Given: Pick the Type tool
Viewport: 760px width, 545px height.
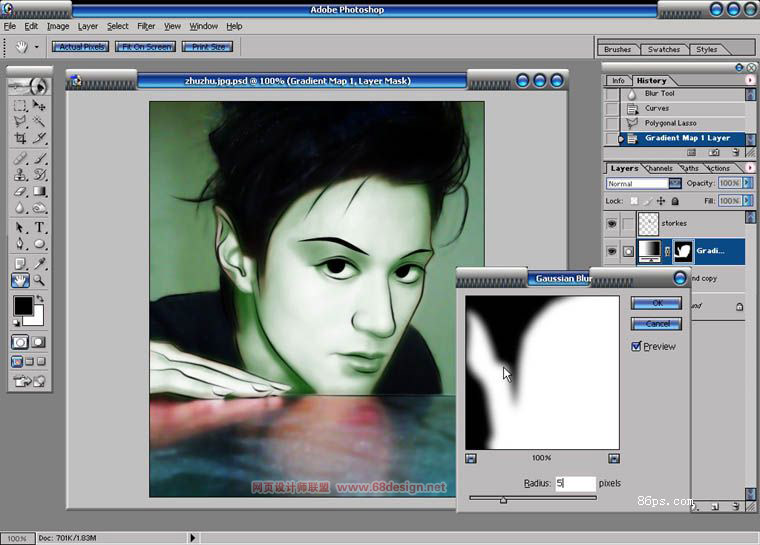Looking at the screenshot, I should pos(40,227).
